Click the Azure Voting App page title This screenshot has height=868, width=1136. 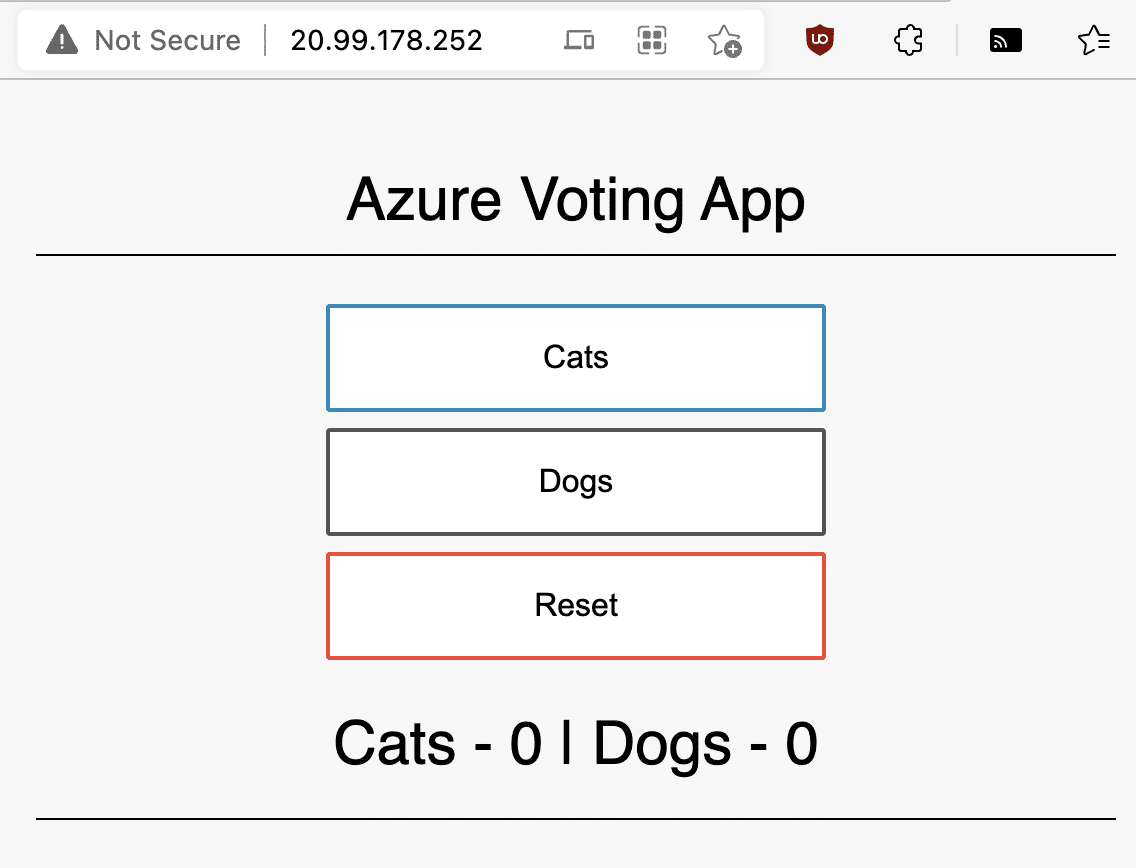coord(576,200)
